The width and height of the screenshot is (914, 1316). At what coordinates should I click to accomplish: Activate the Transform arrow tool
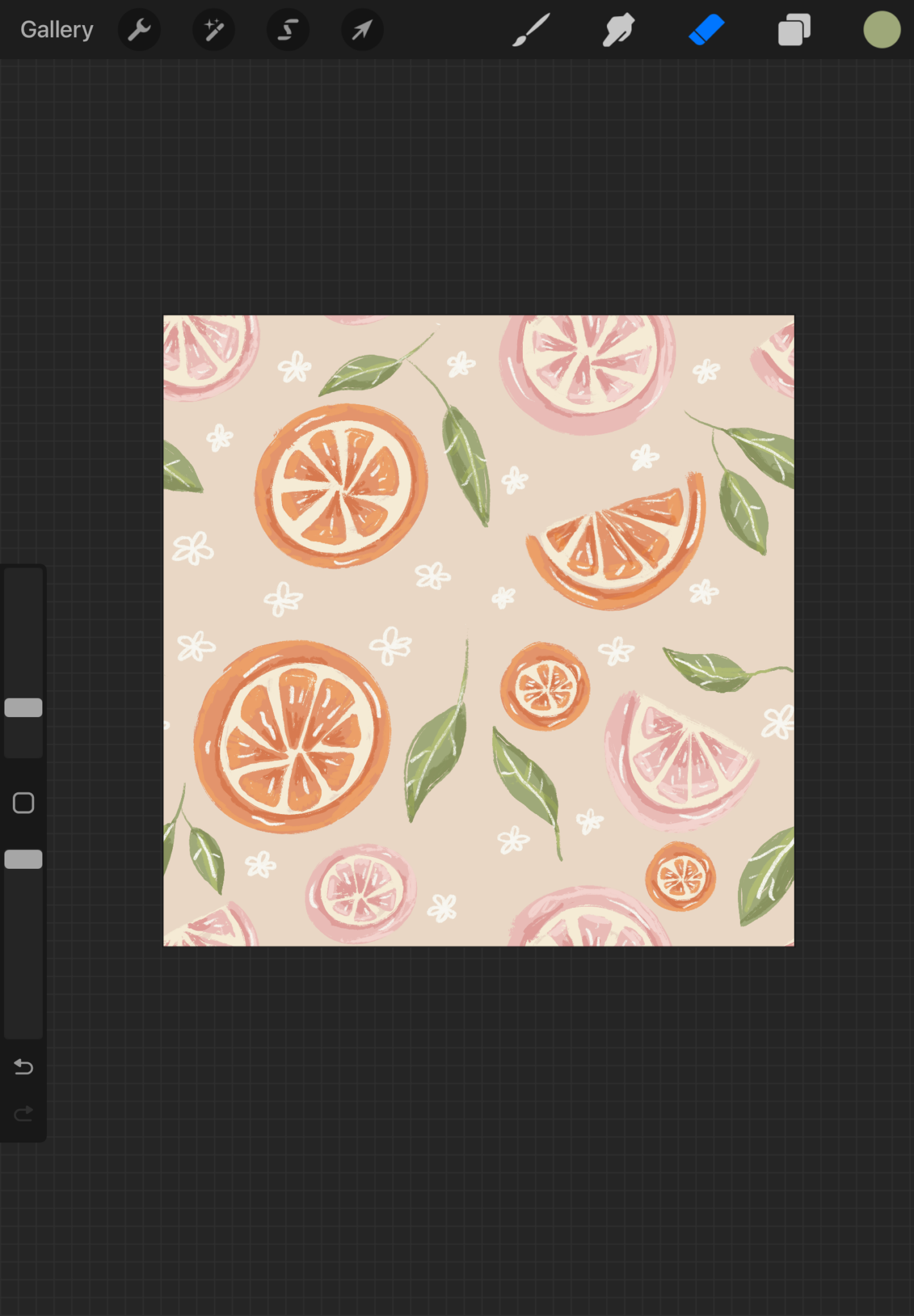click(x=362, y=30)
